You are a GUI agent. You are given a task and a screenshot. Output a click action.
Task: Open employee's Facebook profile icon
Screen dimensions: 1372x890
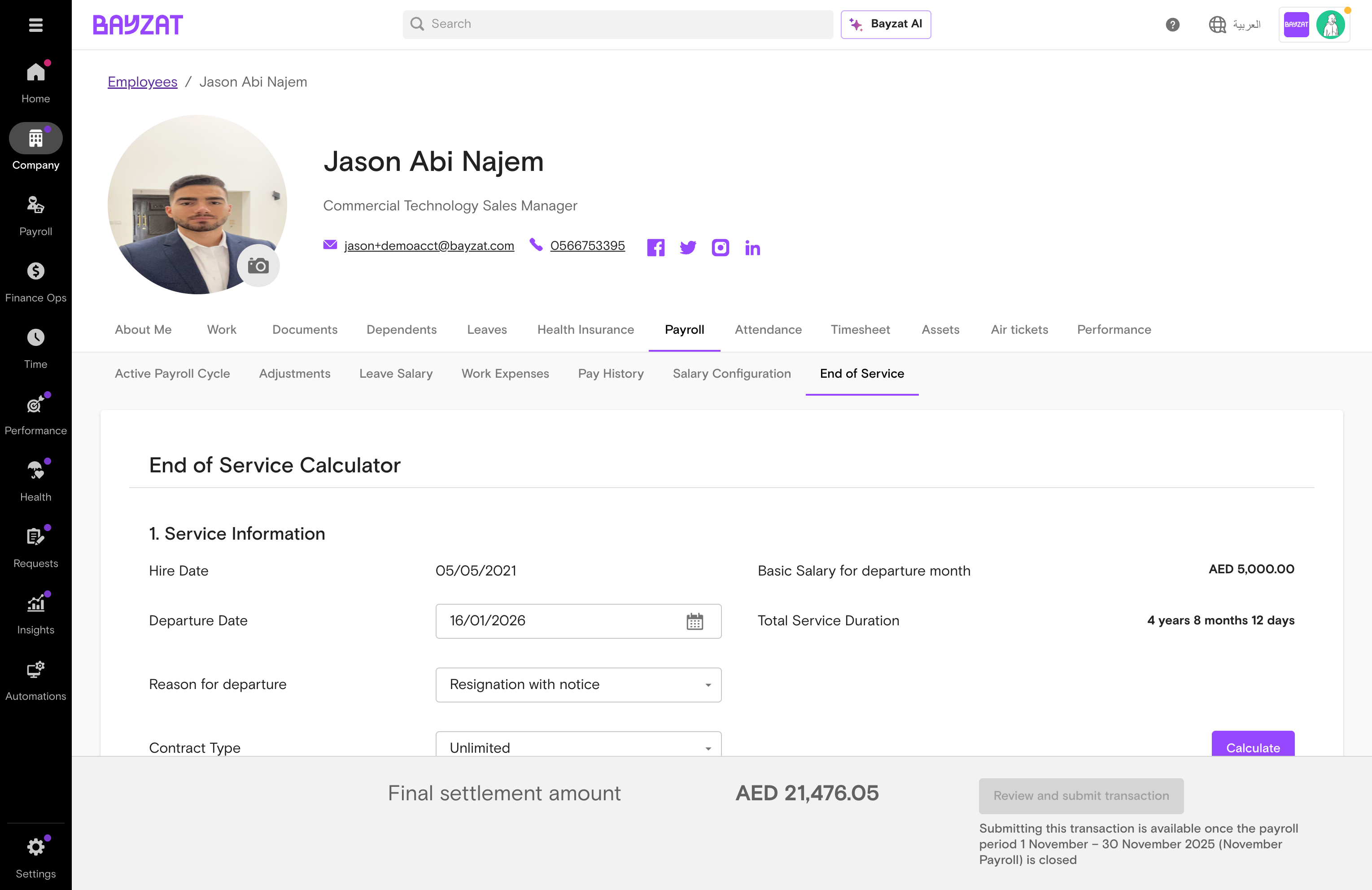point(655,248)
